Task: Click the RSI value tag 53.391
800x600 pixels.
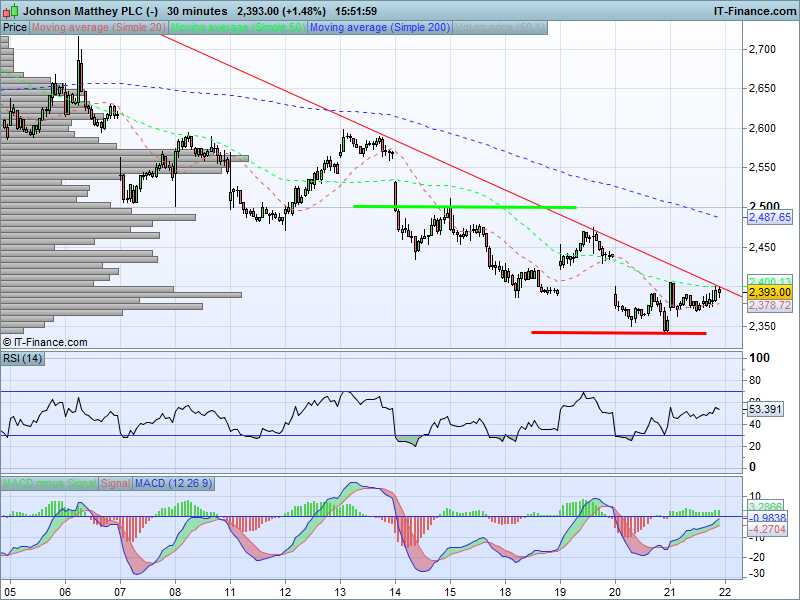Action: pyautogui.click(x=769, y=410)
